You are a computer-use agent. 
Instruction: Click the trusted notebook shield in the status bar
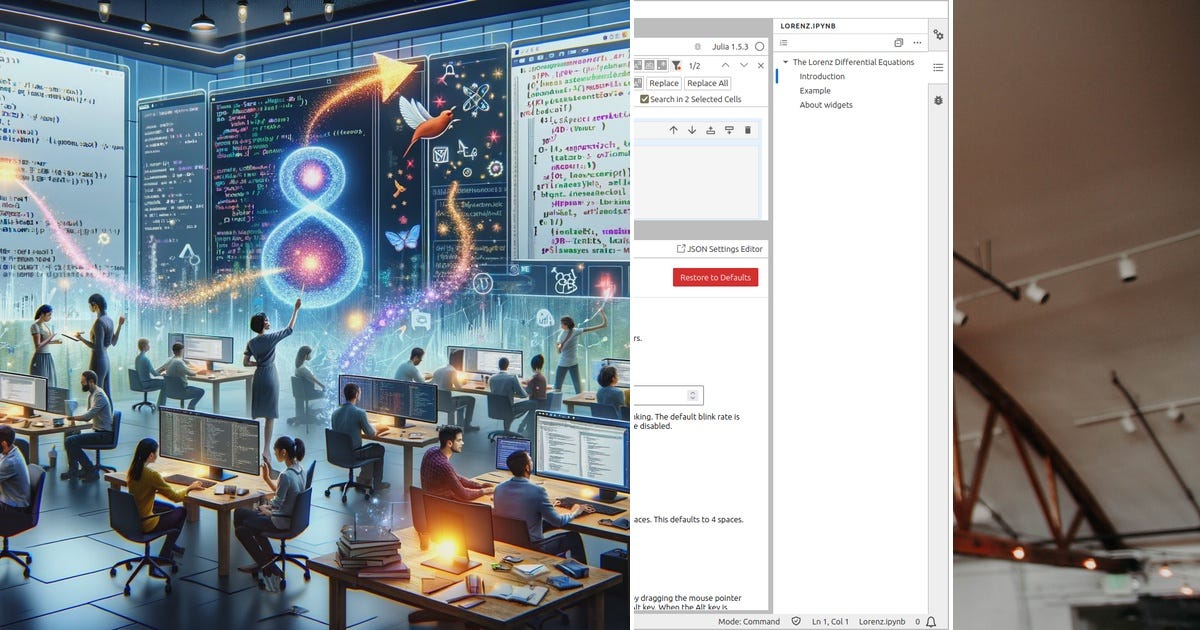796,621
